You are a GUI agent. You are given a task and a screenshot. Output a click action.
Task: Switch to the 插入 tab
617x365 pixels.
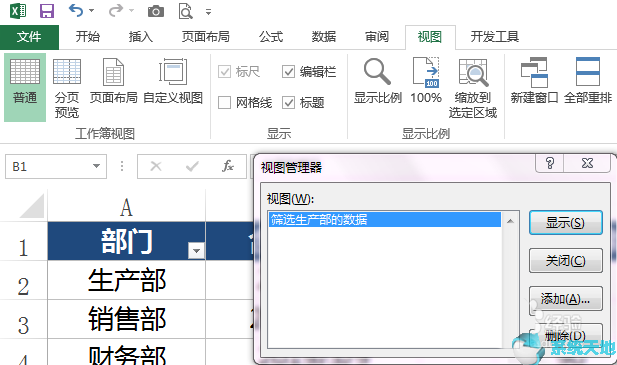140,37
